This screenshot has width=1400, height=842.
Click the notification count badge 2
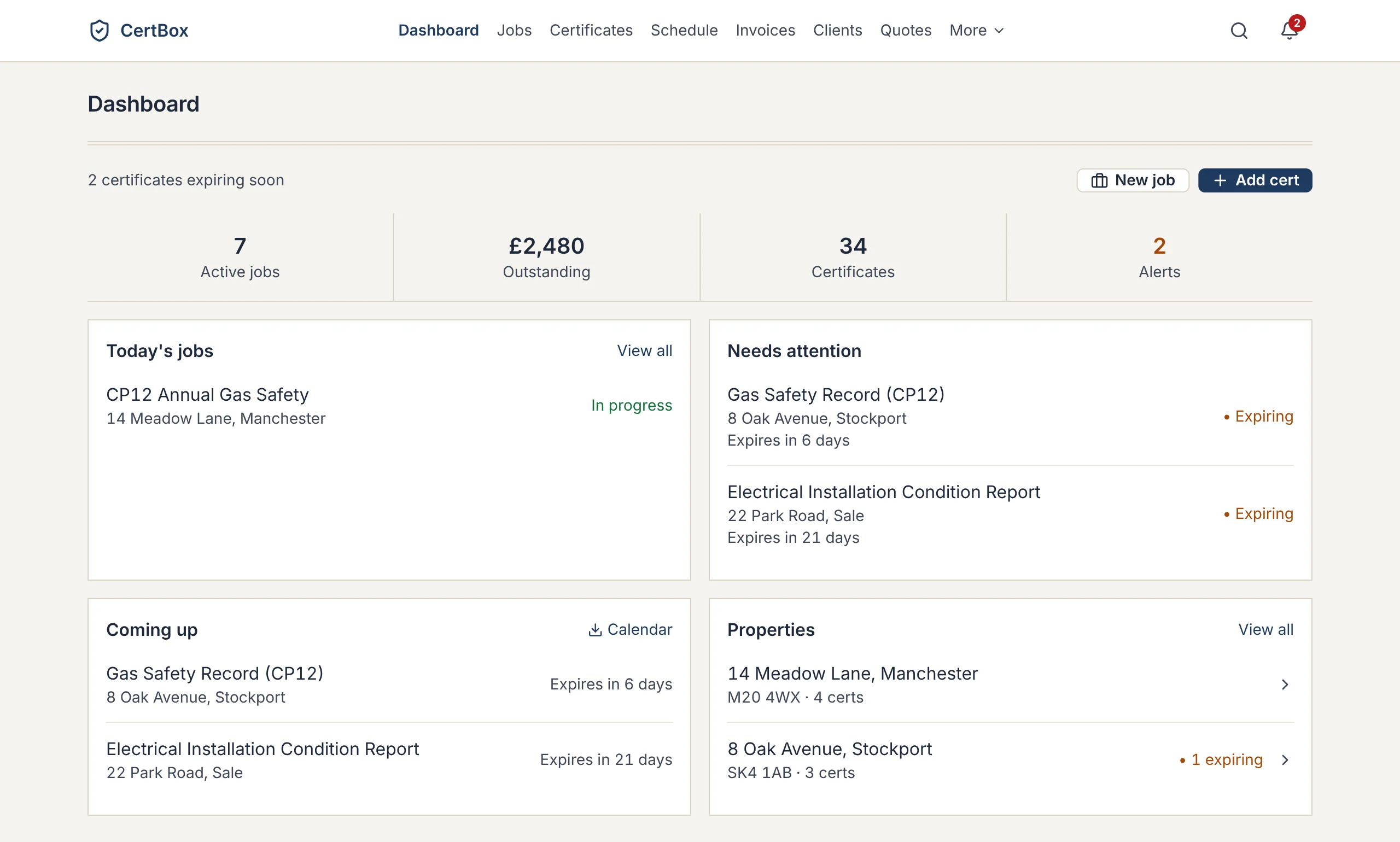[1297, 23]
